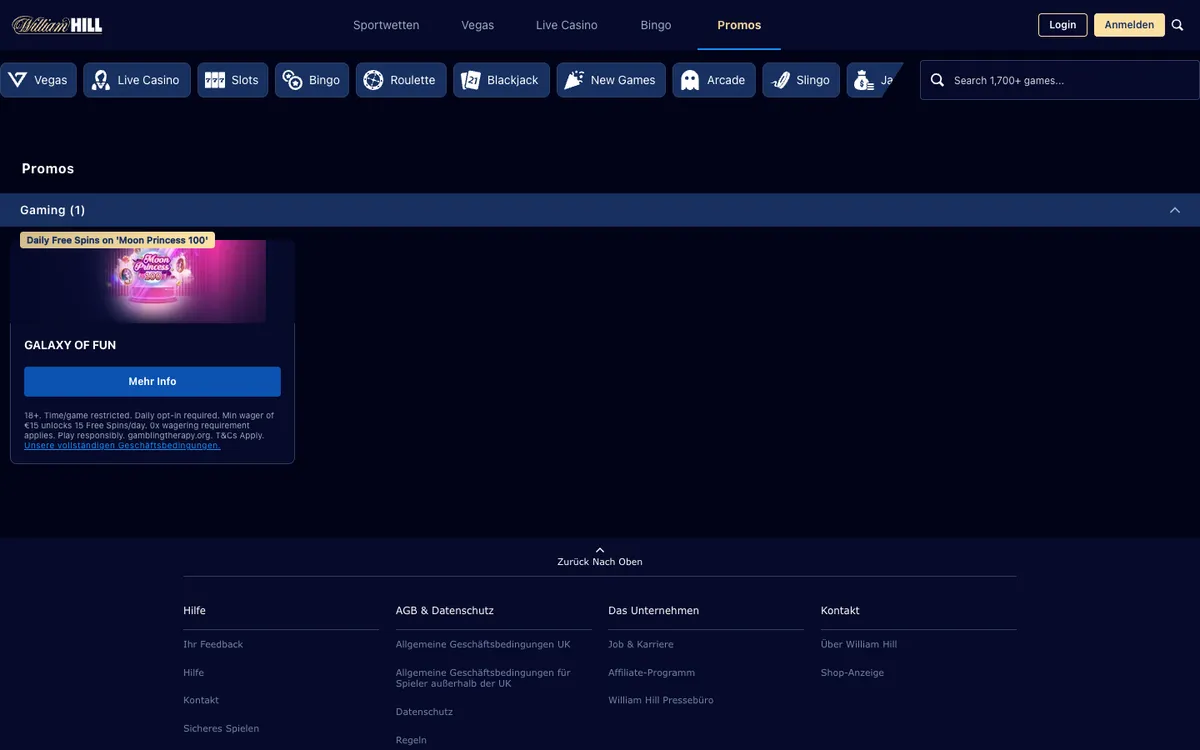The height and width of the screenshot is (750, 1200).
Task: Select the Vegas category icon button
Action: (x=39, y=80)
